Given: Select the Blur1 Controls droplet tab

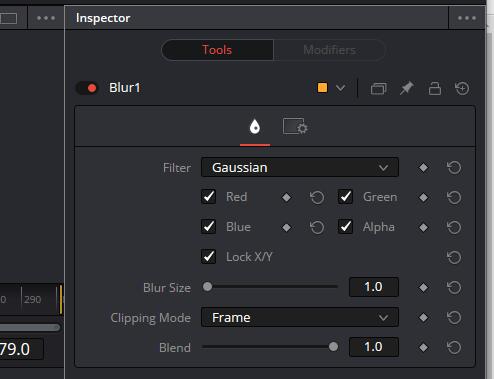Looking at the screenshot, I should point(255,127).
